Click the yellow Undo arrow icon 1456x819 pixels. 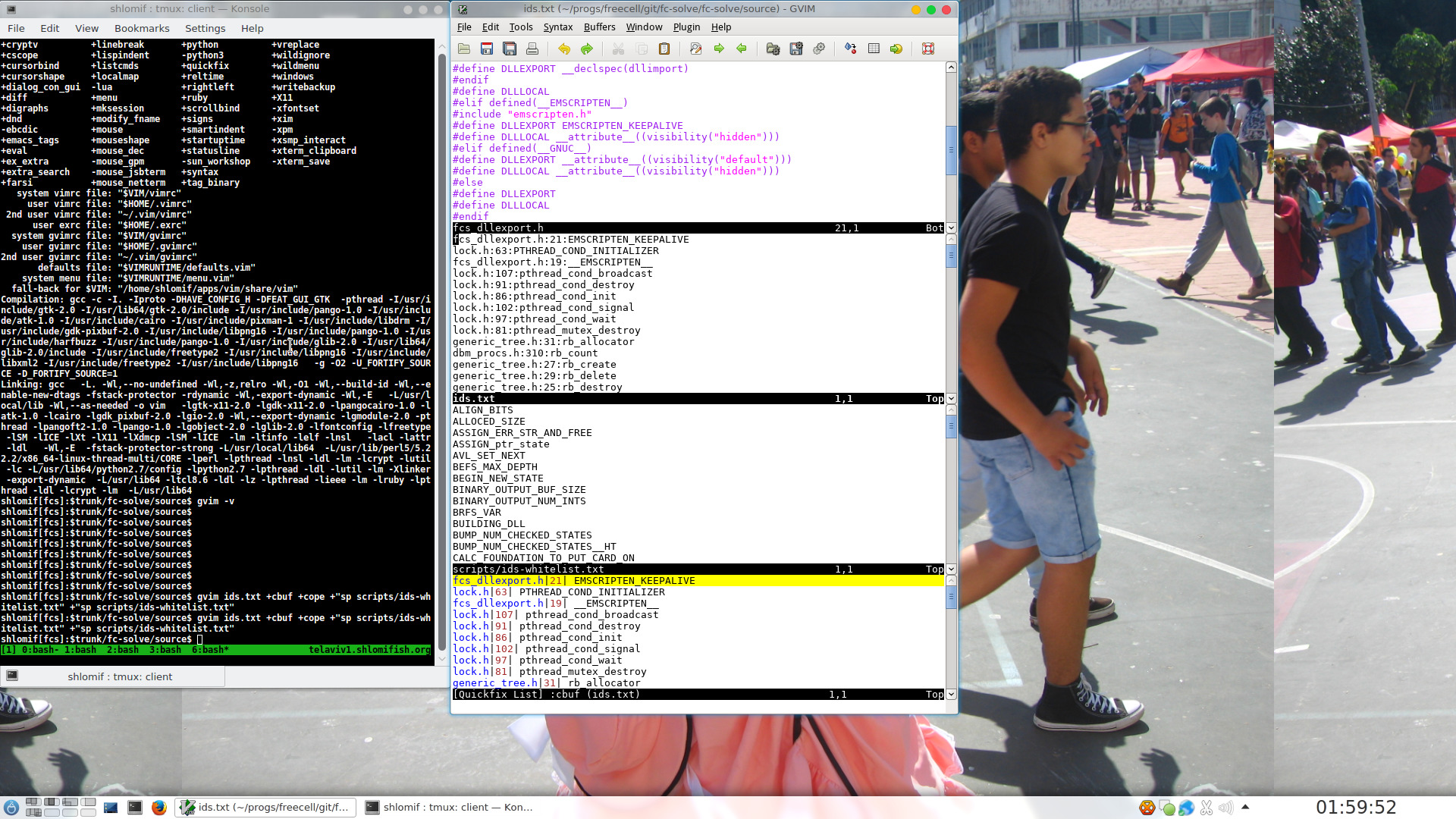point(564,49)
